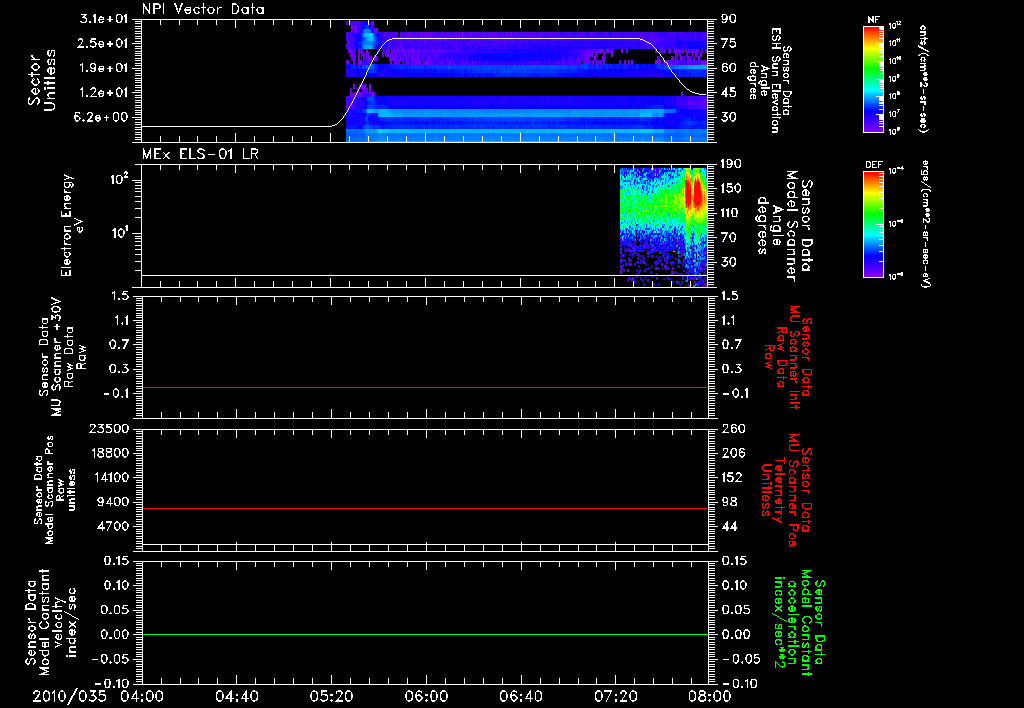Click the red 'MU Scanner Pos Telemetry' axis title

pos(786,490)
